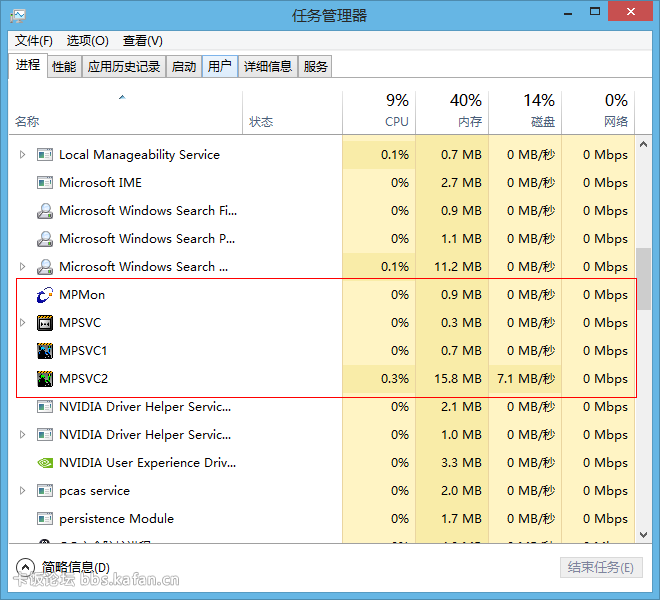Image resolution: width=660 pixels, height=600 pixels.
Task: Expand the Local Manageability Service row
Action: 23,155
